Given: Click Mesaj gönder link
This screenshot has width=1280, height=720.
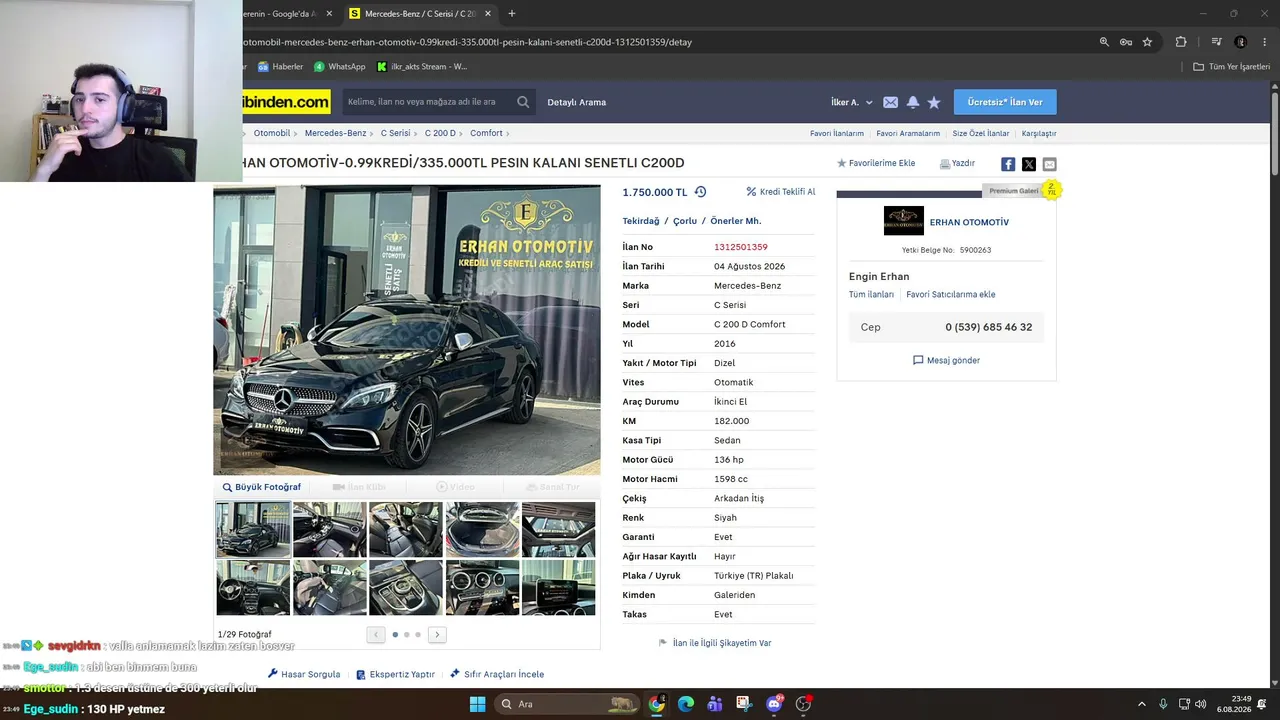Looking at the screenshot, I should [x=946, y=360].
